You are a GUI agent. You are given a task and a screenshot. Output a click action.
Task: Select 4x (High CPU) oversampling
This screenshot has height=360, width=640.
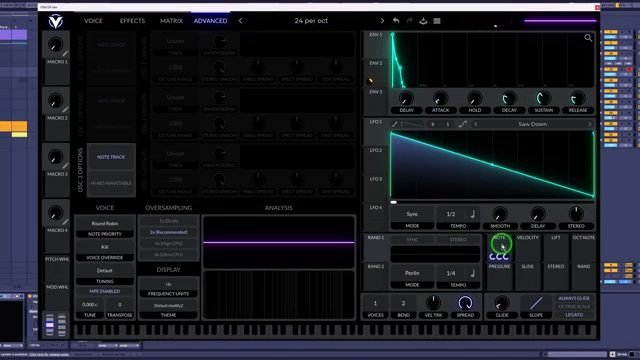click(x=169, y=243)
